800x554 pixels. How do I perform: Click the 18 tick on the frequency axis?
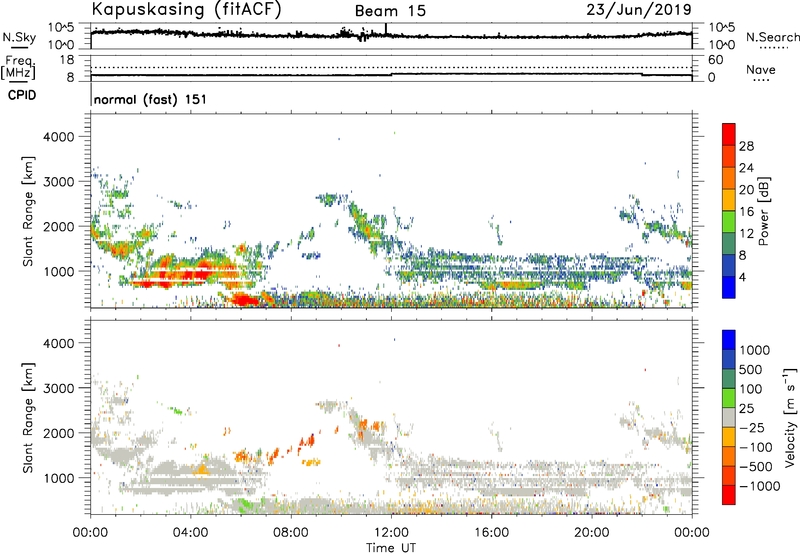point(66,60)
